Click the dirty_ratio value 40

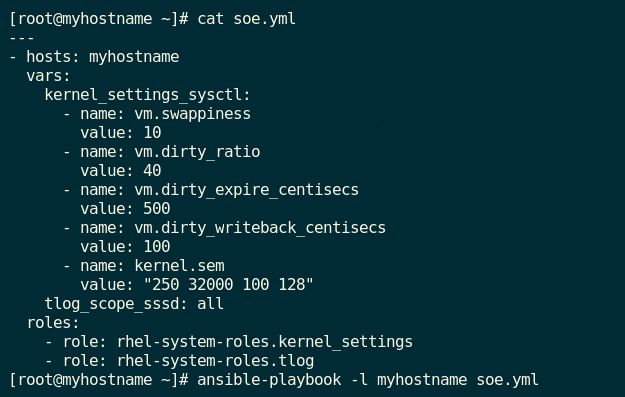coord(152,171)
